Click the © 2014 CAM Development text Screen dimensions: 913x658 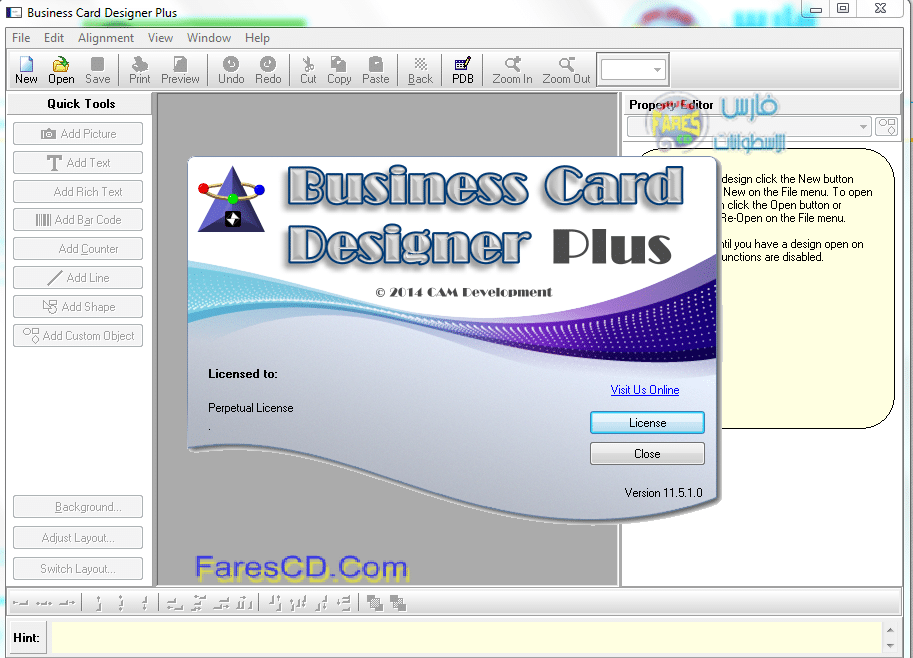(x=463, y=292)
